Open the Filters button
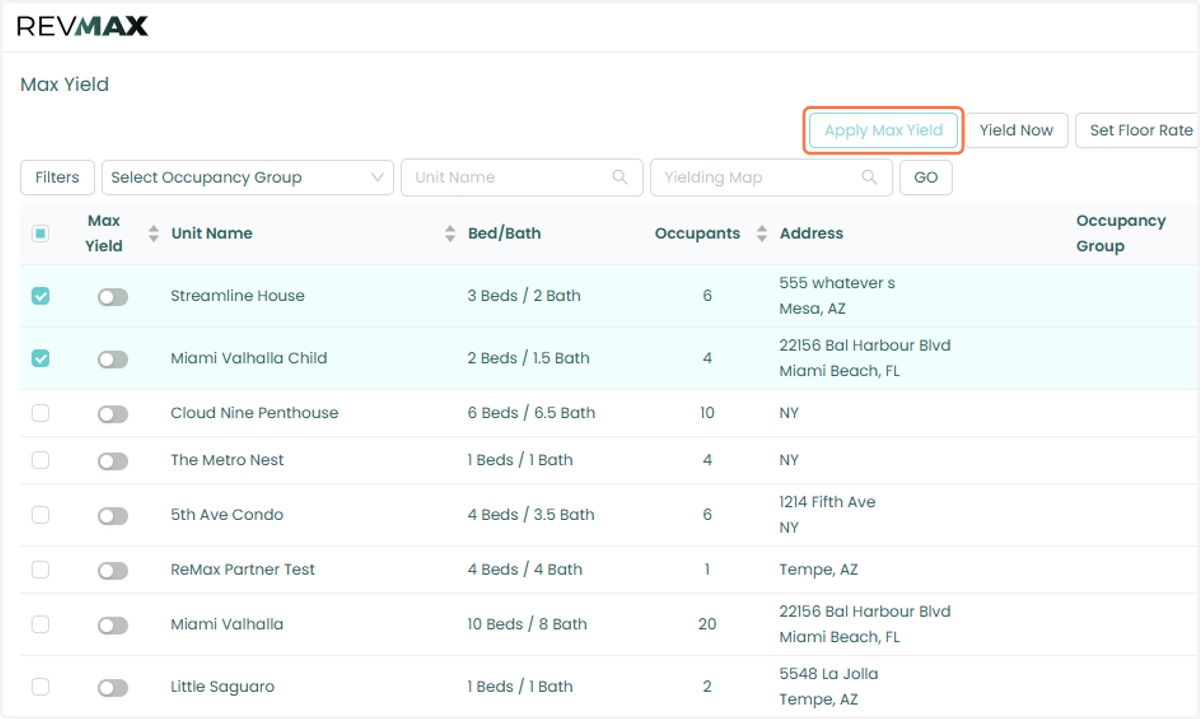The width and height of the screenshot is (1200, 719). 57,177
